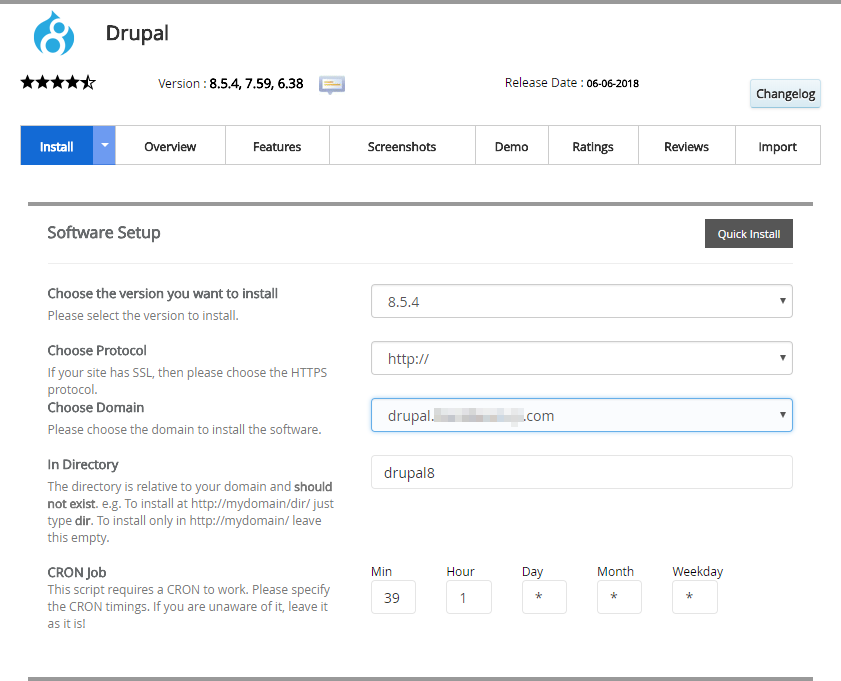Image resolution: width=841 pixels, height=681 pixels.
Task: Click the version numbers 8.5.4, 7.59, 6.38
Action: pyautogui.click(x=256, y=84)
